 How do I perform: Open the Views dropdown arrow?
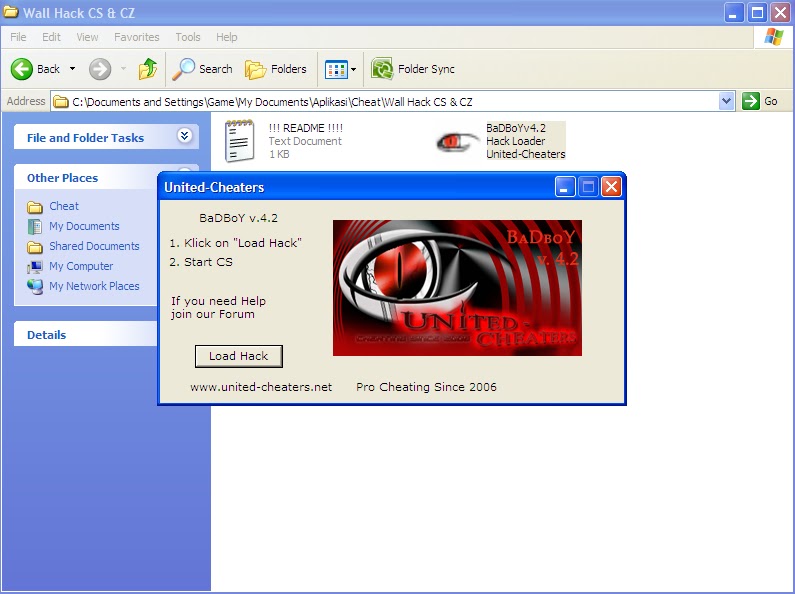[x=353, y=69]
